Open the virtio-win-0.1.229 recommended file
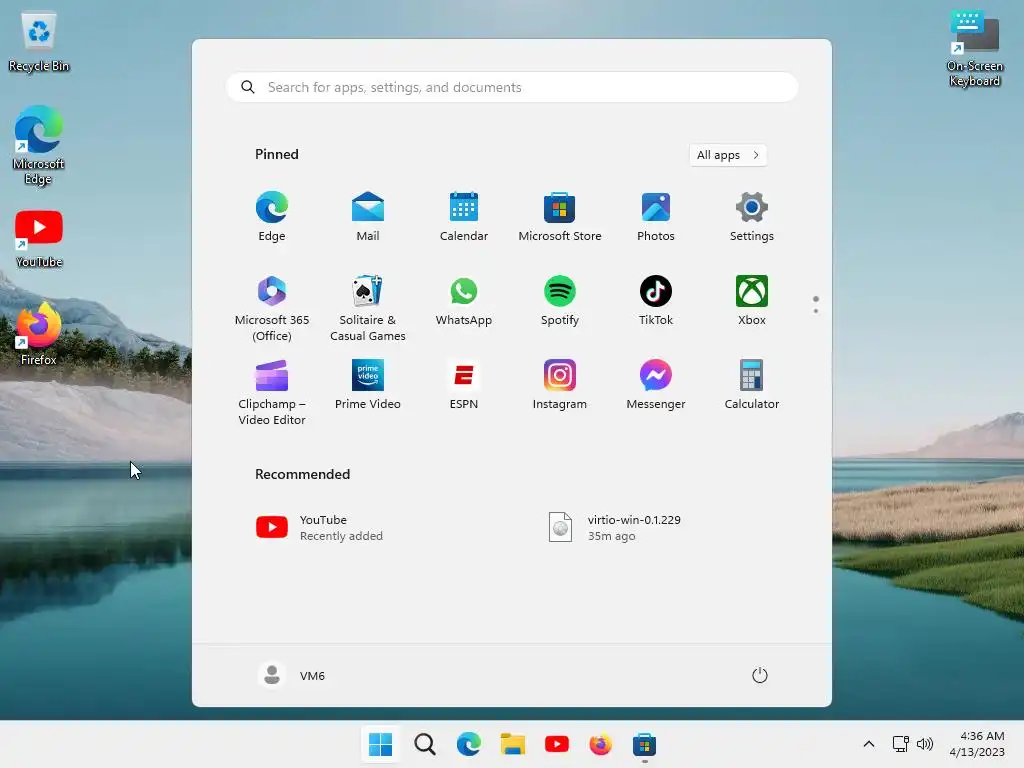This screenshot has width=1024, height=768. point(615,528)
